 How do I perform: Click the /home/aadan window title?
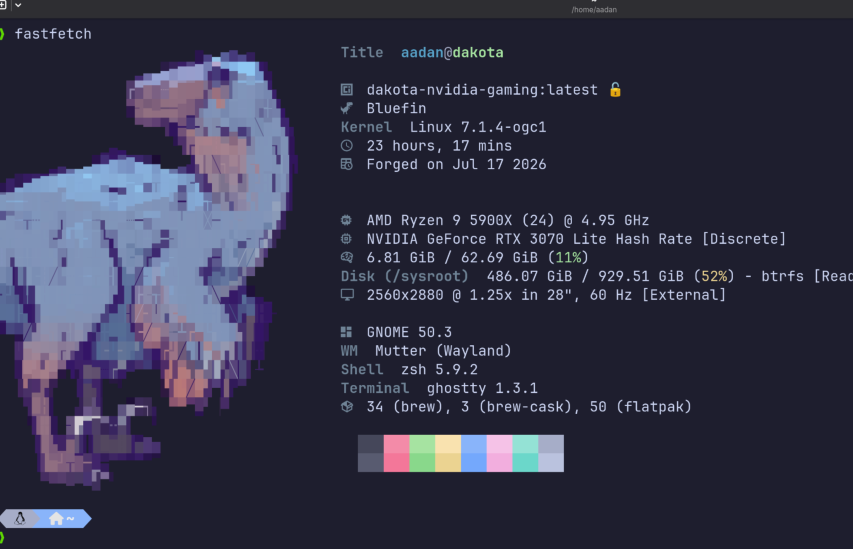pos(594,10)
